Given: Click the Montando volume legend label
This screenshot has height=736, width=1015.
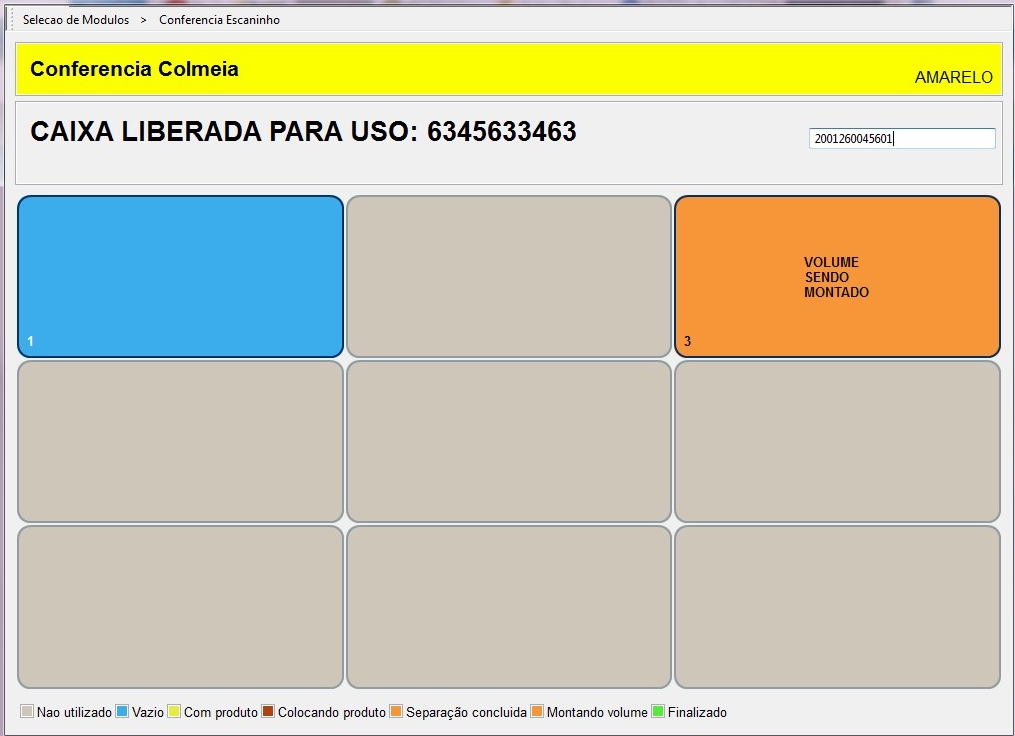Looking at the screenshot, I should pyautogui.click(x=597, y=712).
